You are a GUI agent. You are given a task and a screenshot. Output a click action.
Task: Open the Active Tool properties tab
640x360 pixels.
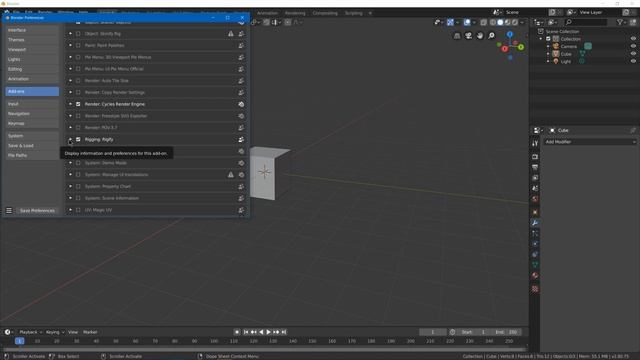click(x=535, y=144)
